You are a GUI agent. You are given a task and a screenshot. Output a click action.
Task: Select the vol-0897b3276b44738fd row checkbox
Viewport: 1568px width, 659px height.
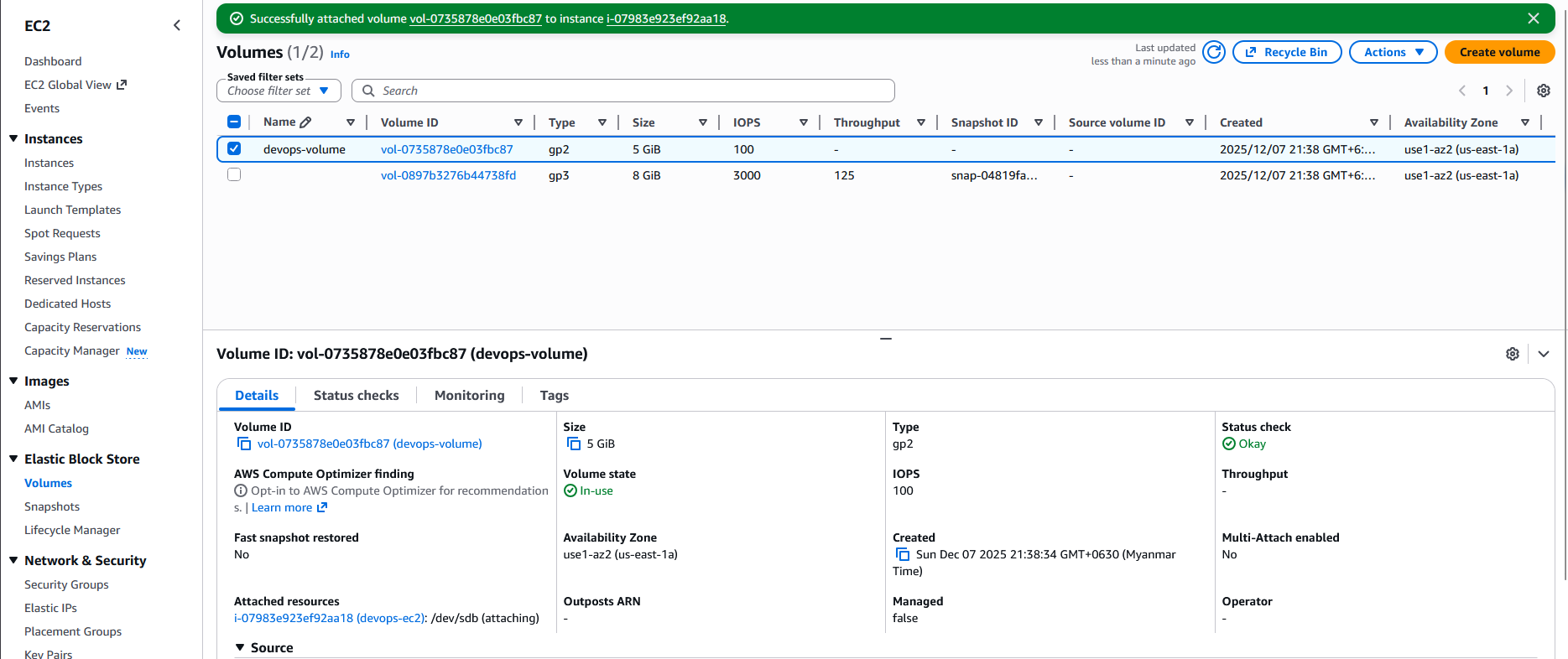(234, 175)
